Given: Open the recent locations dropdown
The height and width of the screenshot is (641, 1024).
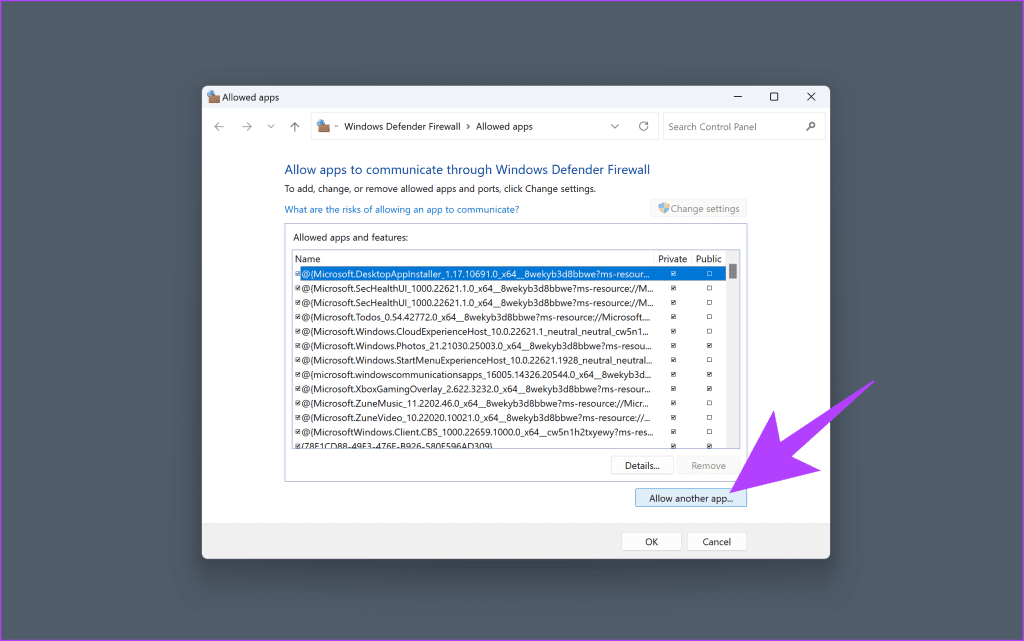Looking at the screenshot, I should (x=270, y=127).
